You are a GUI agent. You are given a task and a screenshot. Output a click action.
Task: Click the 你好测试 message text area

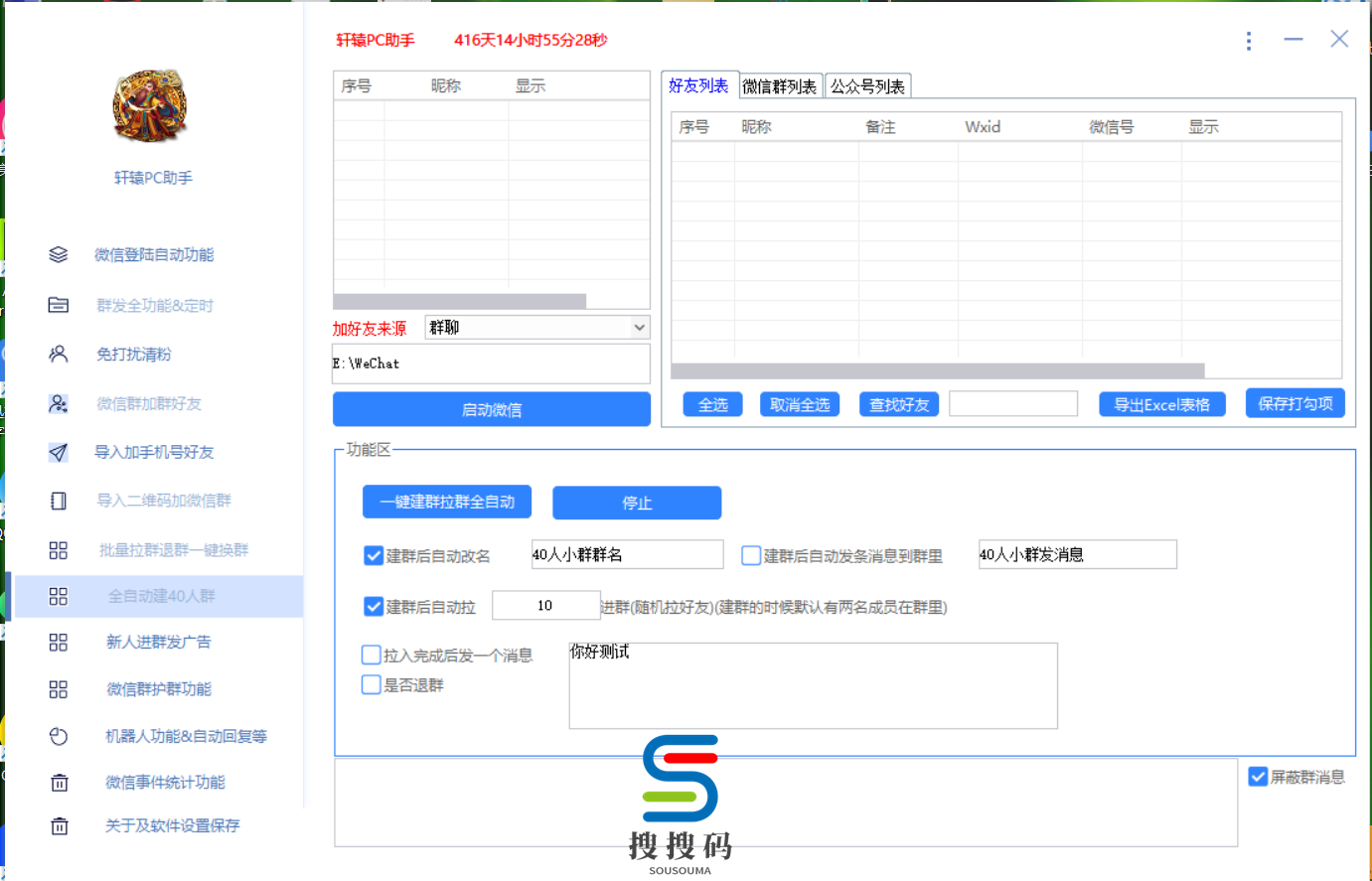(x=813, y=685)
